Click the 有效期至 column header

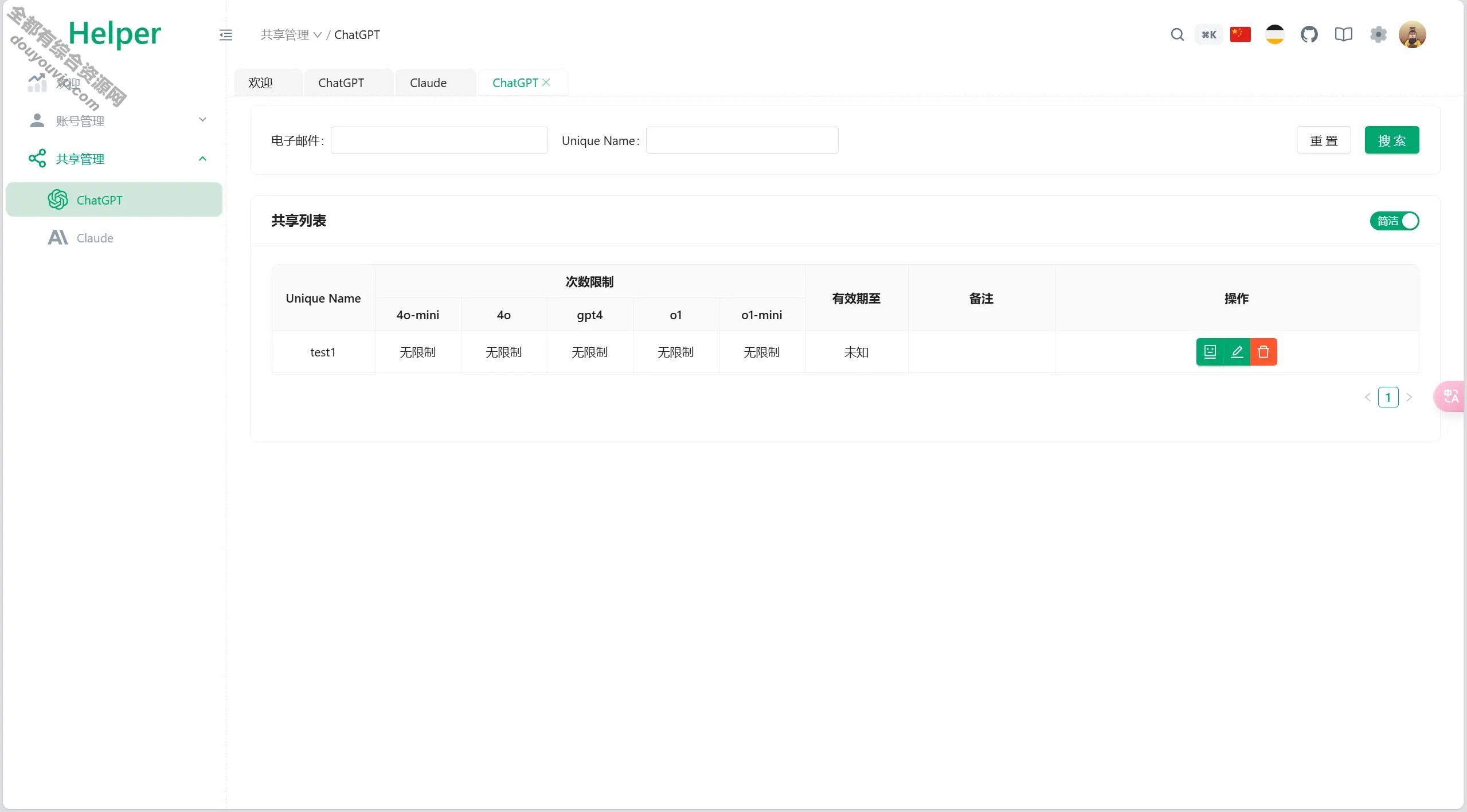pos(856,298)
